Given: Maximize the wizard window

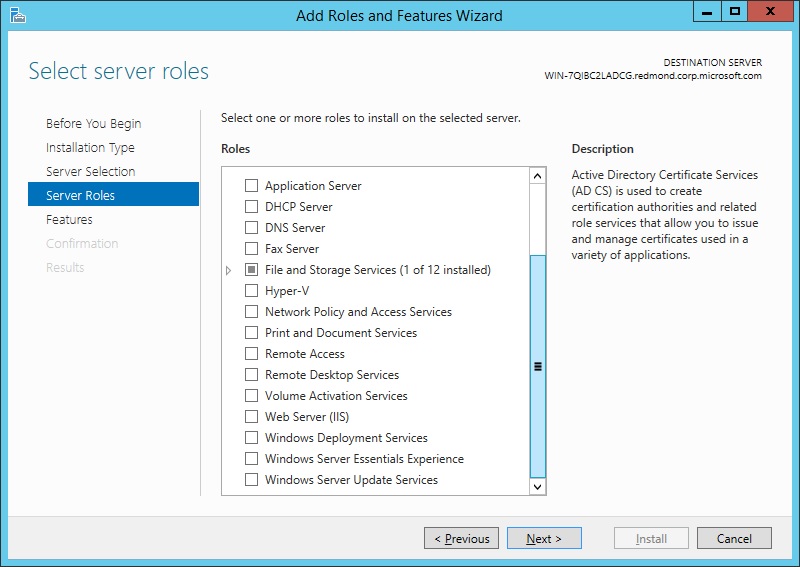Looking at the screenshot, I should (x=735, y=11).
